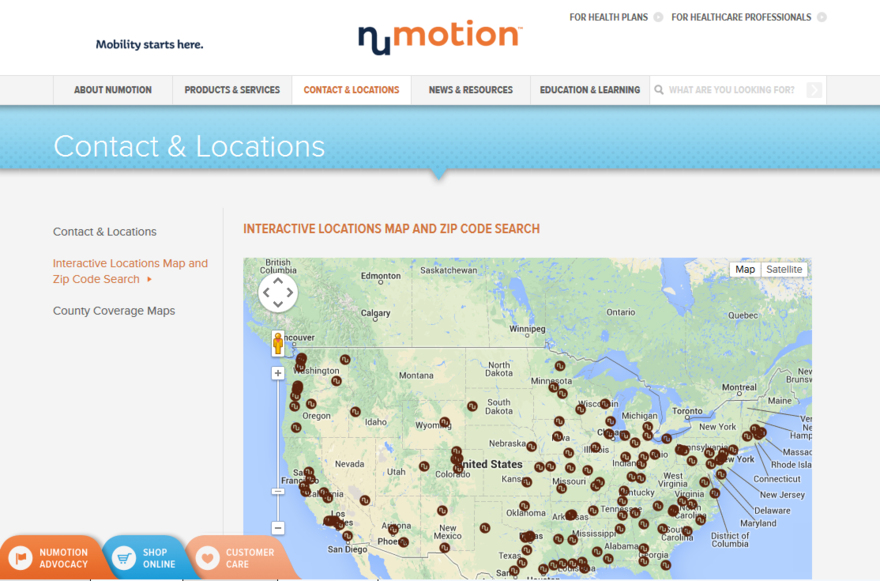Switch map to Map view
The width and height of the screenshot is (880, 581).
coord(745,269)
